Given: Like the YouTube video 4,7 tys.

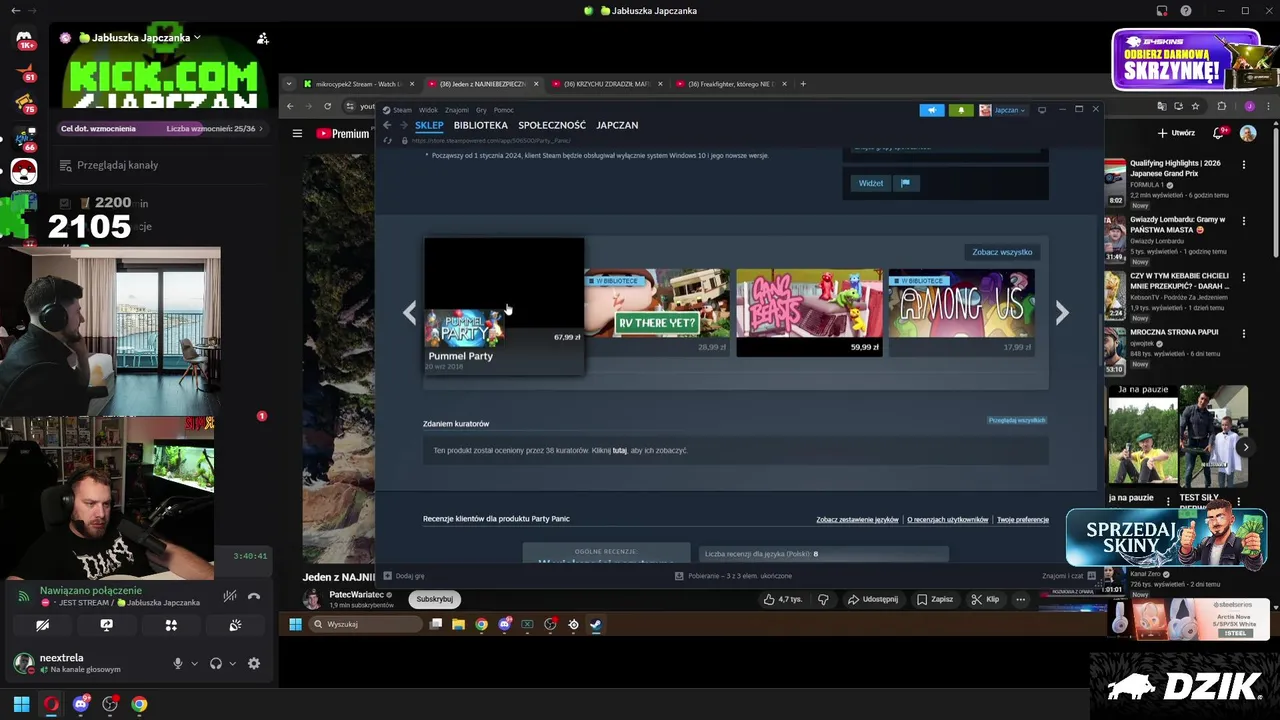Looking at the screenshot, I should (783, 599).
